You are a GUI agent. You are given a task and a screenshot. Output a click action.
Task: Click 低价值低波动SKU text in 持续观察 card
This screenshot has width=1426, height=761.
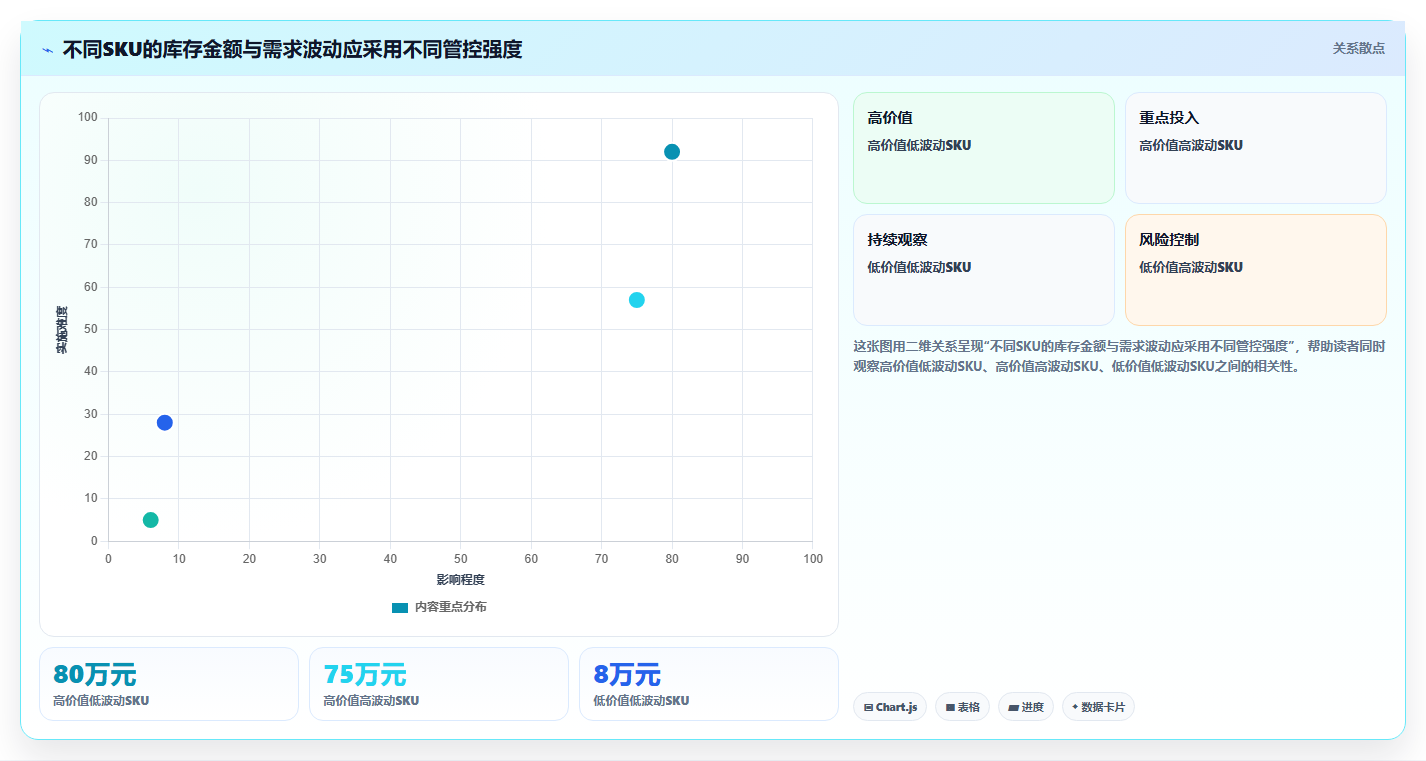click(x=919, y=267)
